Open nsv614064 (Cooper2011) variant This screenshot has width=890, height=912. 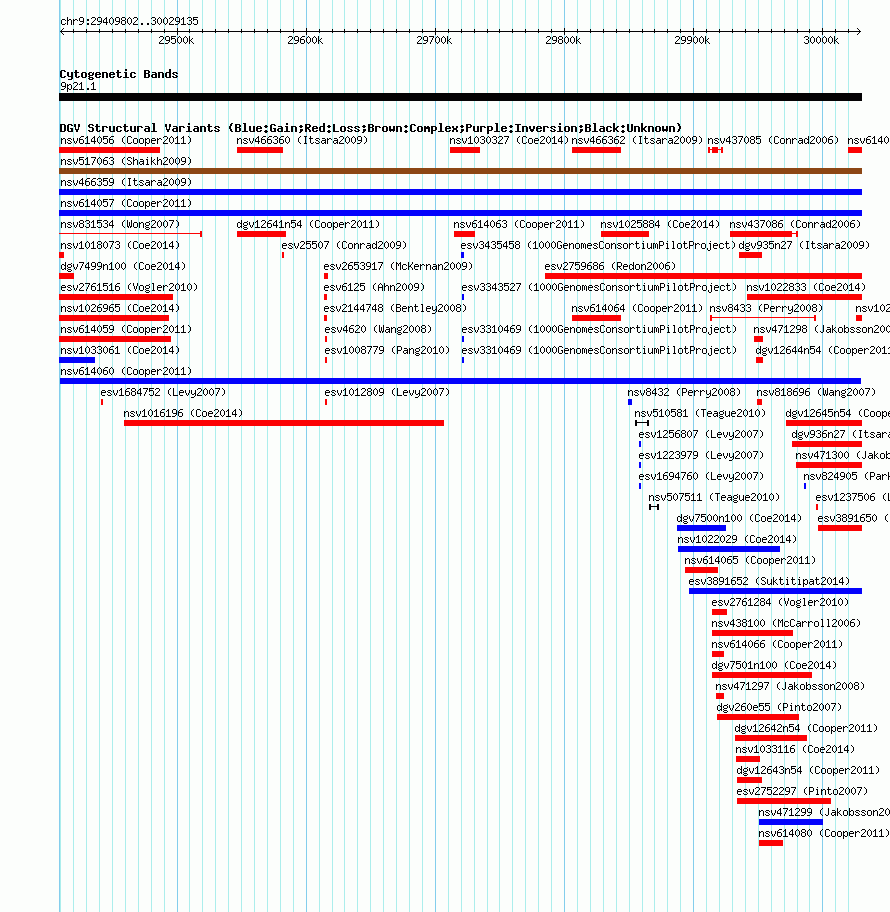637,308
